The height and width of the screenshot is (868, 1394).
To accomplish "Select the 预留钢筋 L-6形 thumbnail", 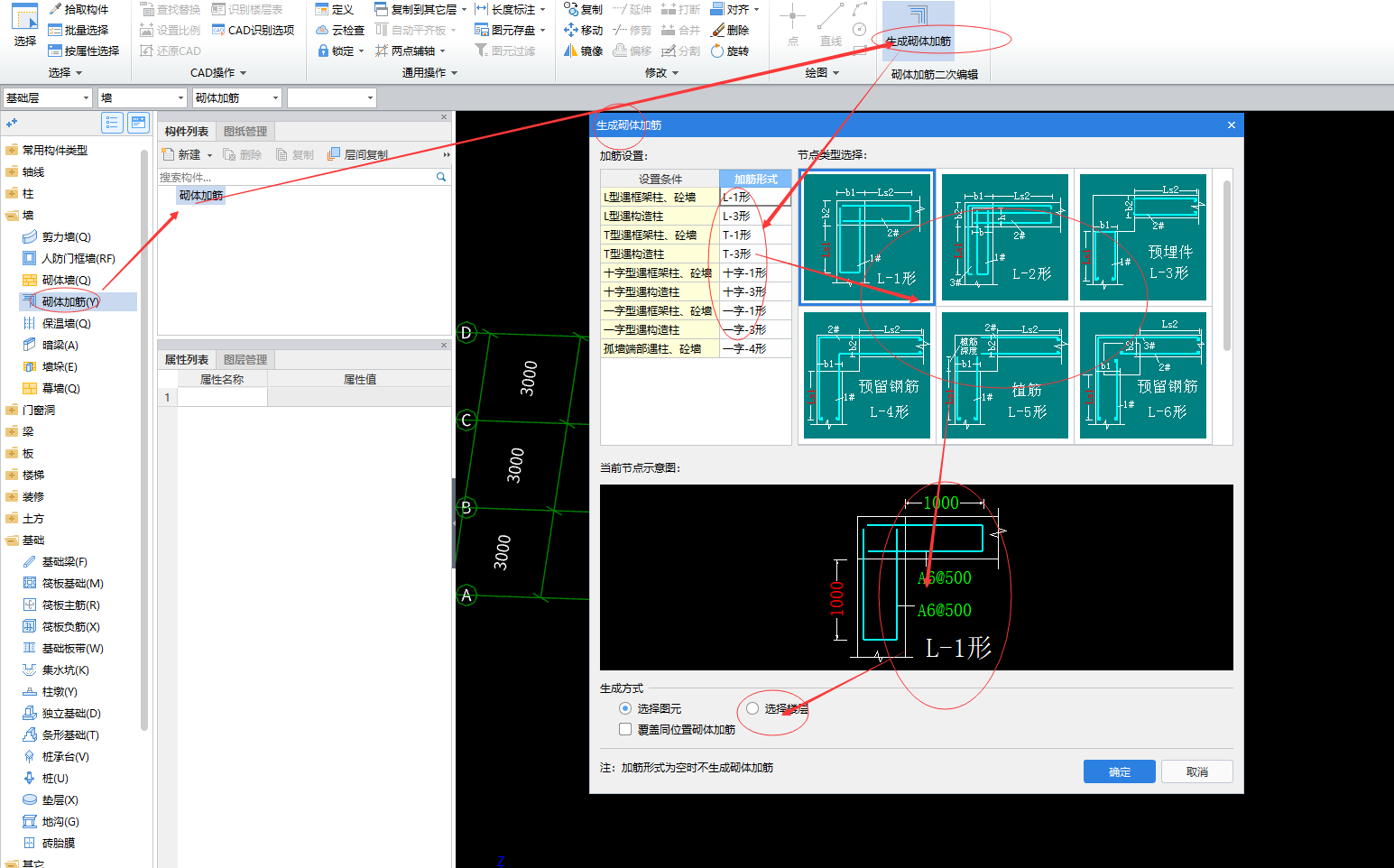I will 1143,375.
